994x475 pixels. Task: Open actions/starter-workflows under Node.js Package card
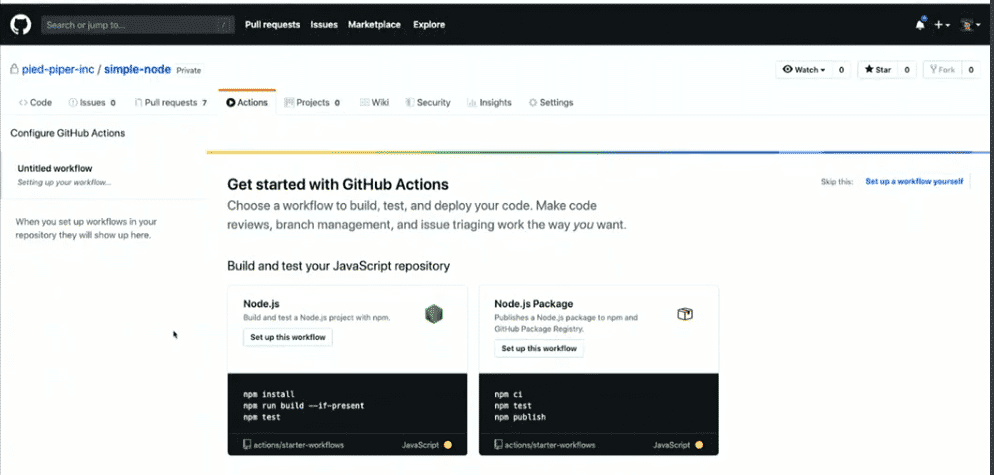click(x=545, y=445)
